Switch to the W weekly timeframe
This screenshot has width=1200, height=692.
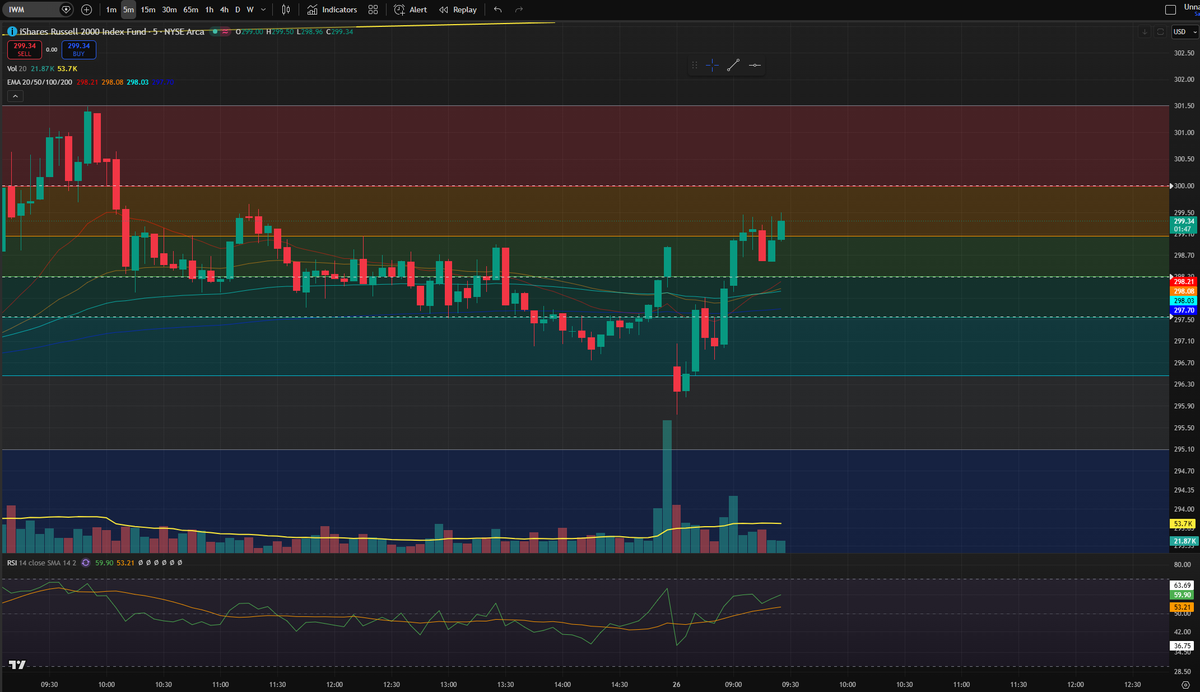[x=249, y=9]
